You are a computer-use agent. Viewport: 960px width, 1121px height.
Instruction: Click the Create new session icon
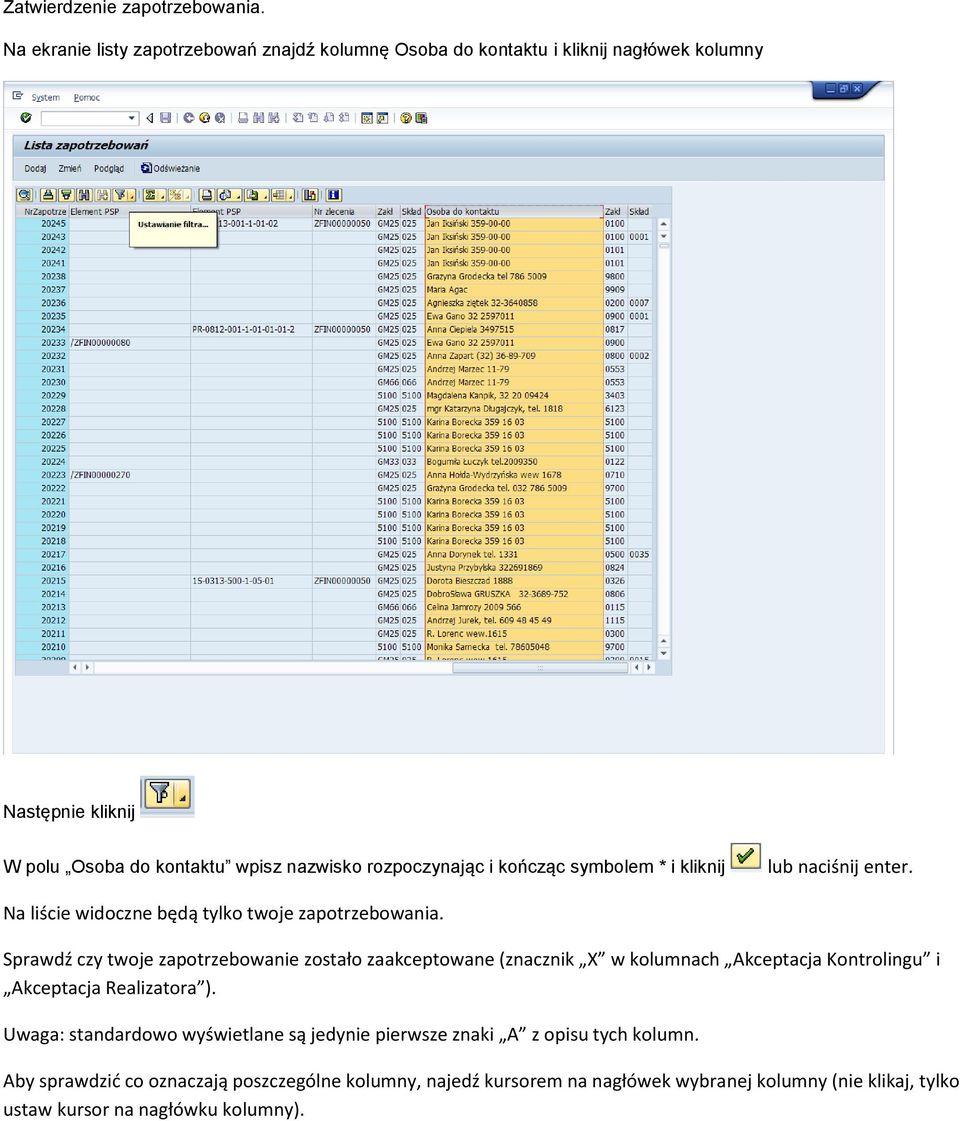367,118
